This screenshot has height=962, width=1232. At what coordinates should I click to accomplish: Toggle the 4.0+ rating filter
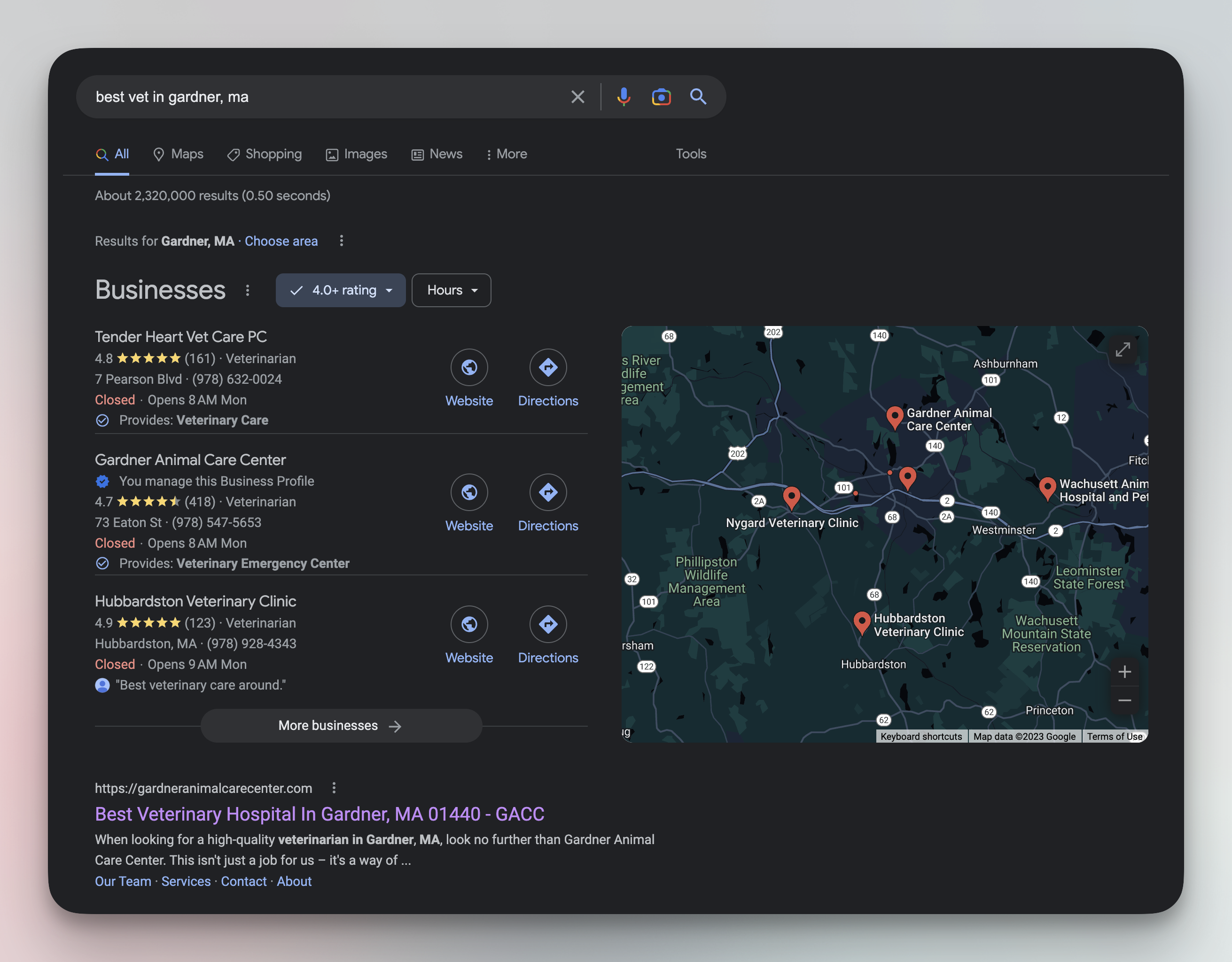341,290
